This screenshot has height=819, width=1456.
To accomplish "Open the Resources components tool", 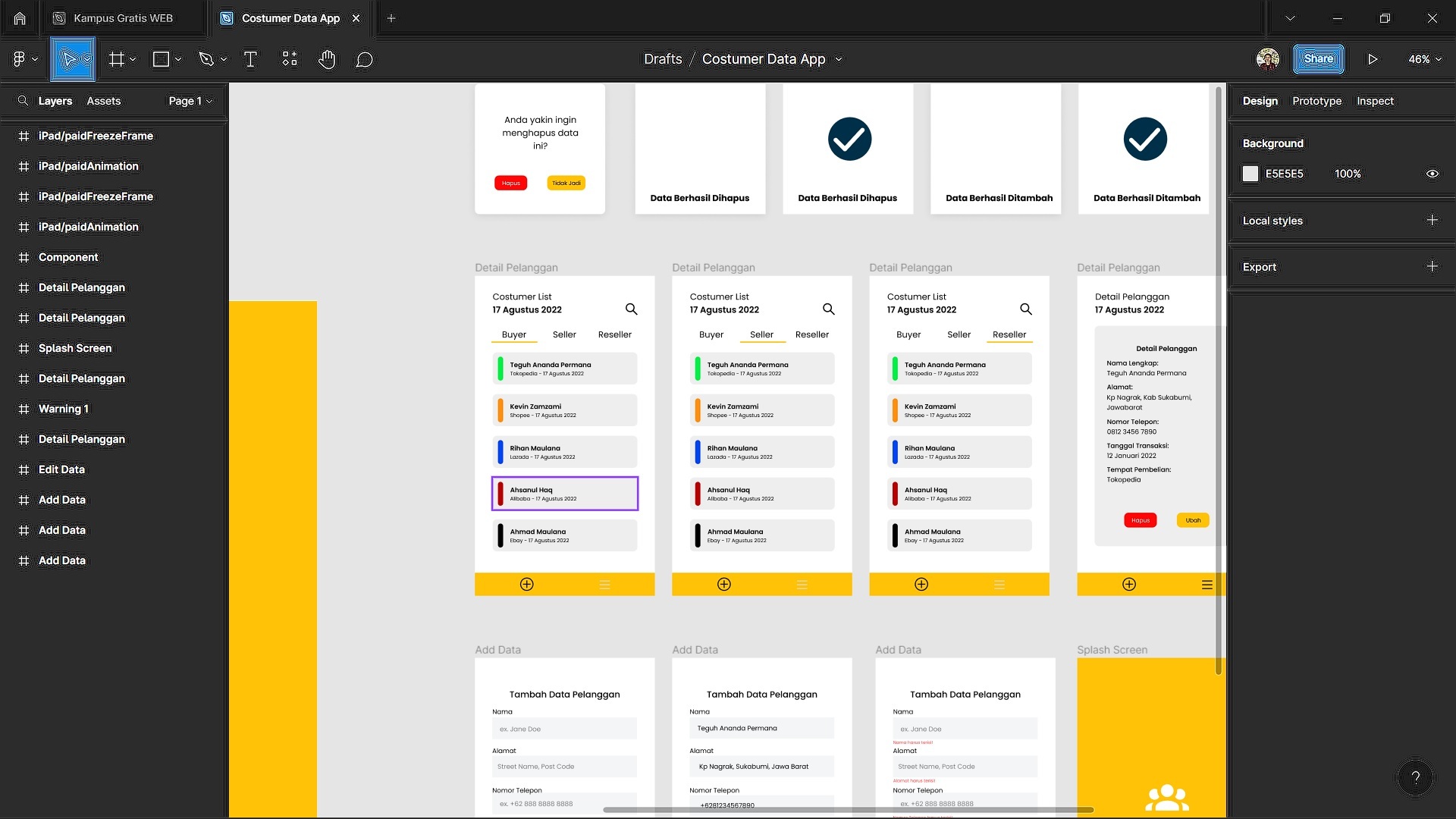I will [x=290, y=59].
